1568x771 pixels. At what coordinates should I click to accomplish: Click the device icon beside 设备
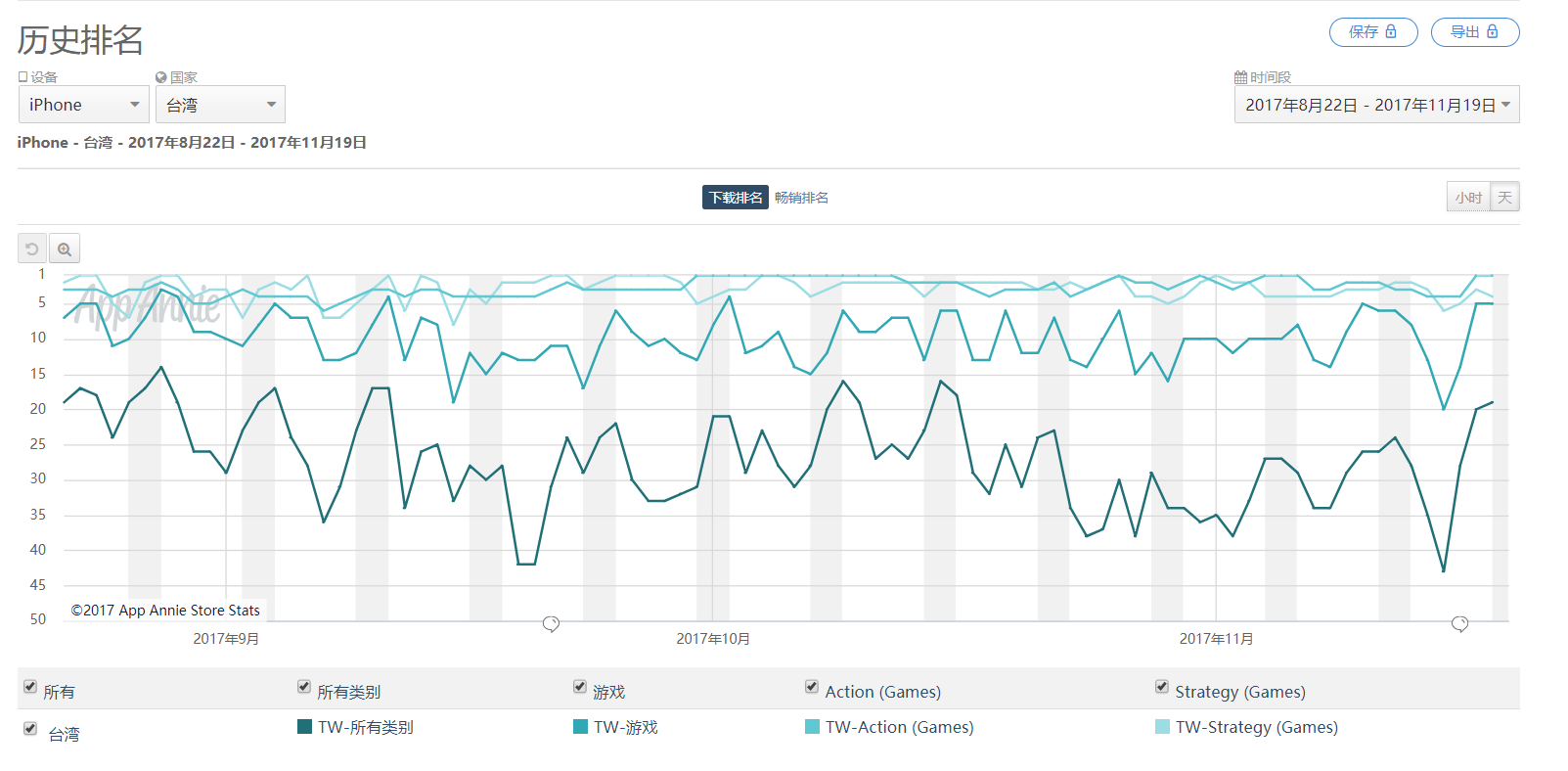click(x=23, y=77)
